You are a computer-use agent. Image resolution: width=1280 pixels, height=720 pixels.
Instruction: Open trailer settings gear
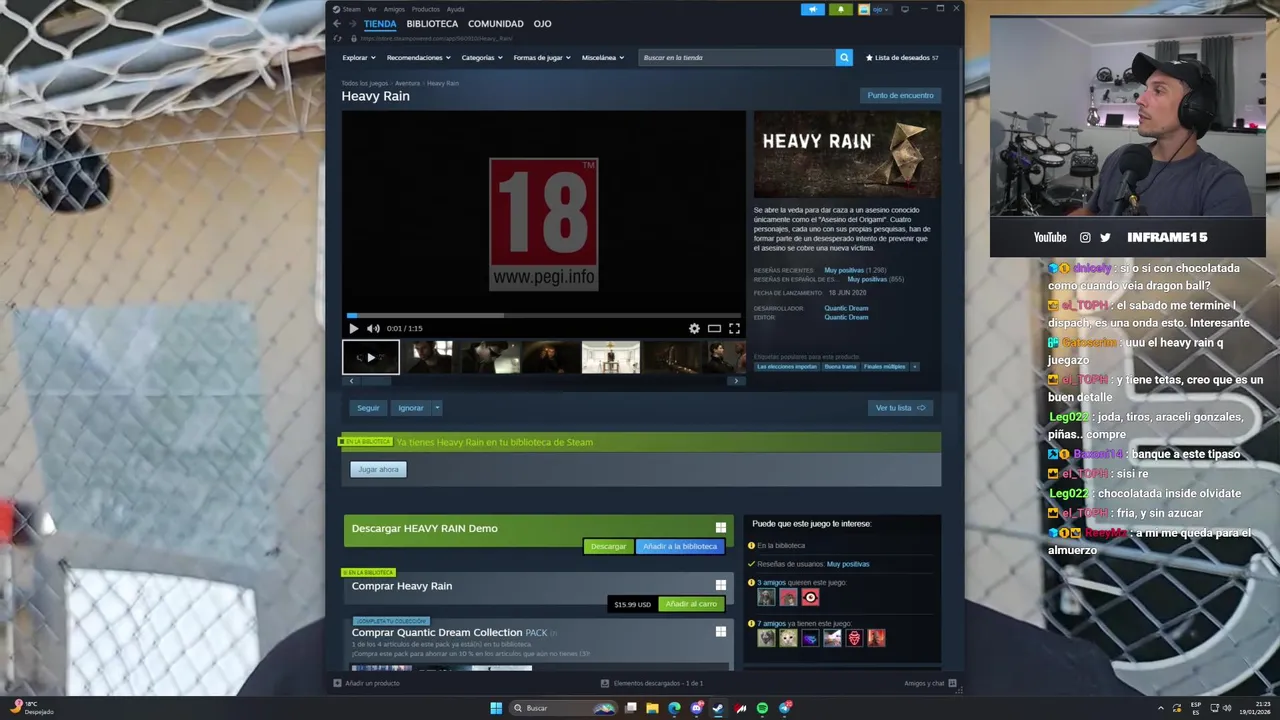point(694,328)
